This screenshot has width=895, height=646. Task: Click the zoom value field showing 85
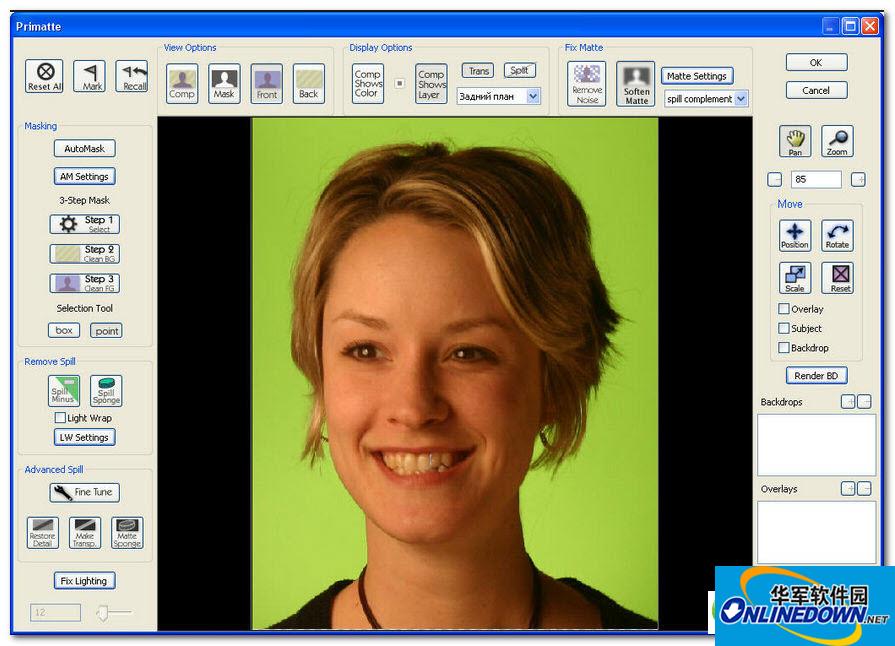pyautogui.click(x=816, y=179)
